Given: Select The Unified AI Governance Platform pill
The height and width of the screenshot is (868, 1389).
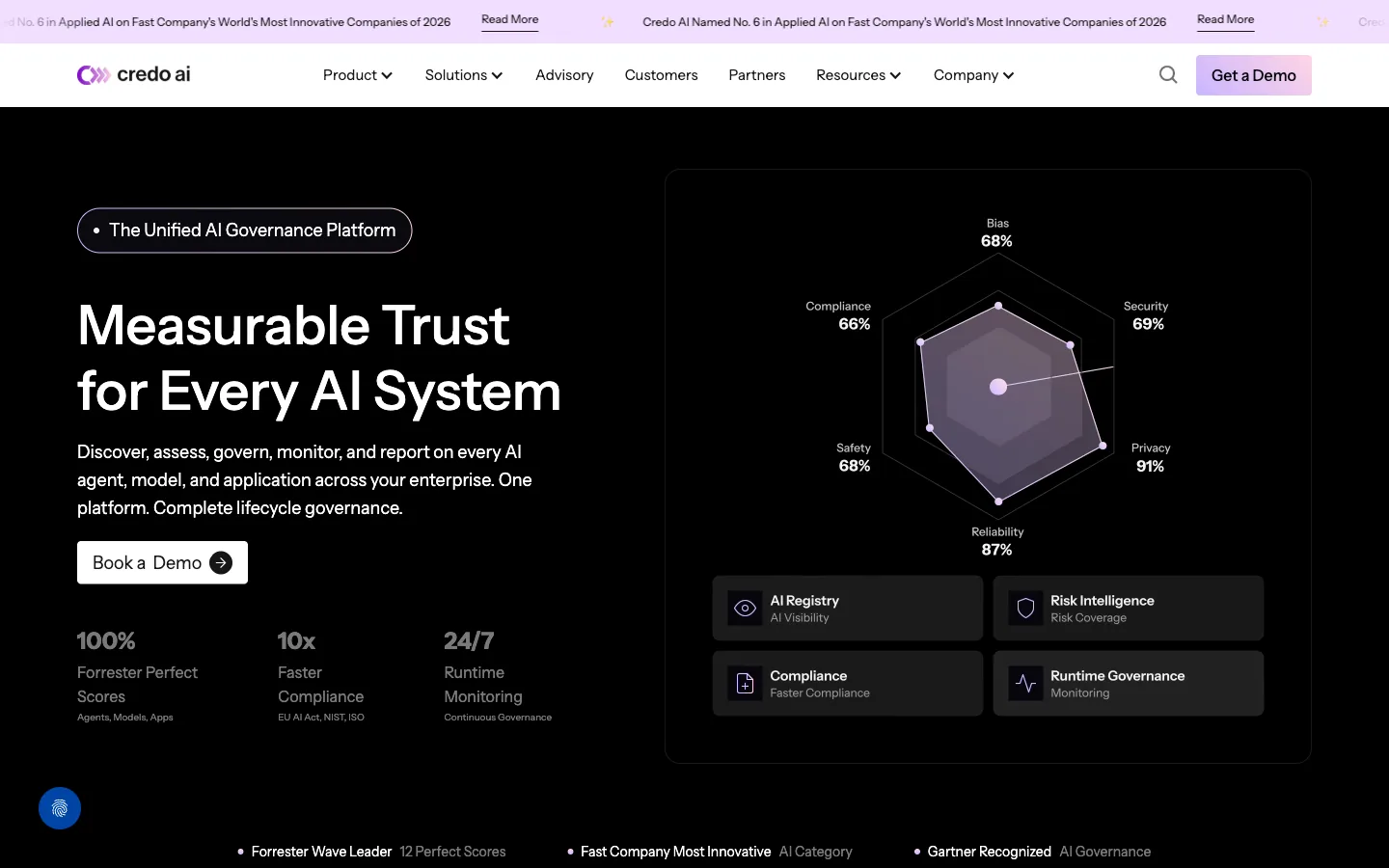Looking at the screenshot, I should point(244,231).
